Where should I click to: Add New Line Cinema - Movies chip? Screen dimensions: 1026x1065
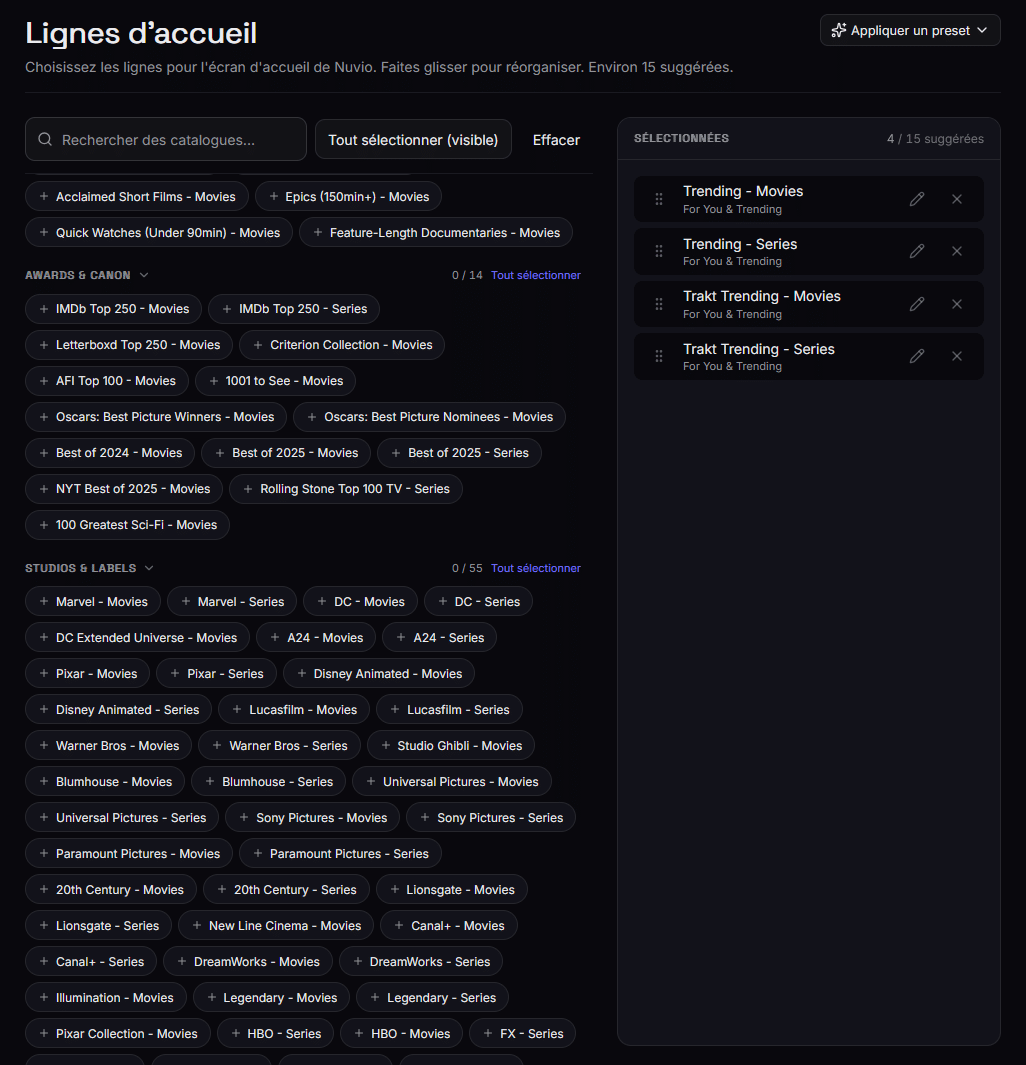[276, 926]
